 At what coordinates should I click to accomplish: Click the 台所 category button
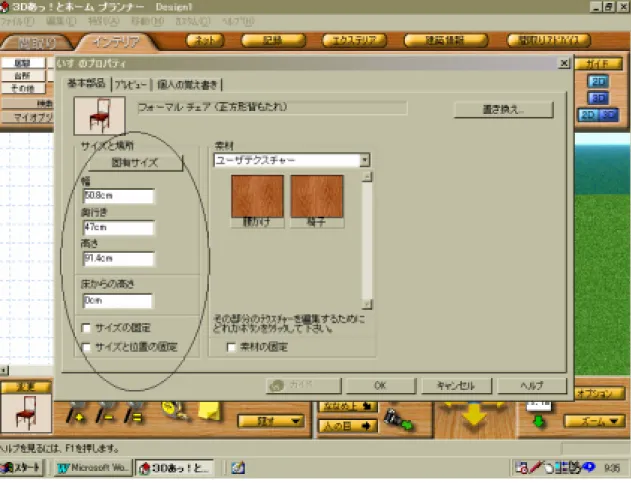[x=23, y=76]
